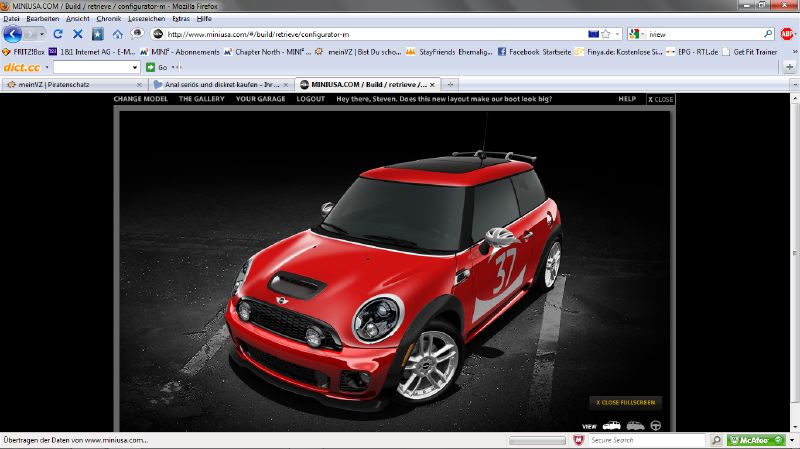
Task: Go to the browser home page icon
Action: click(118, 33)
